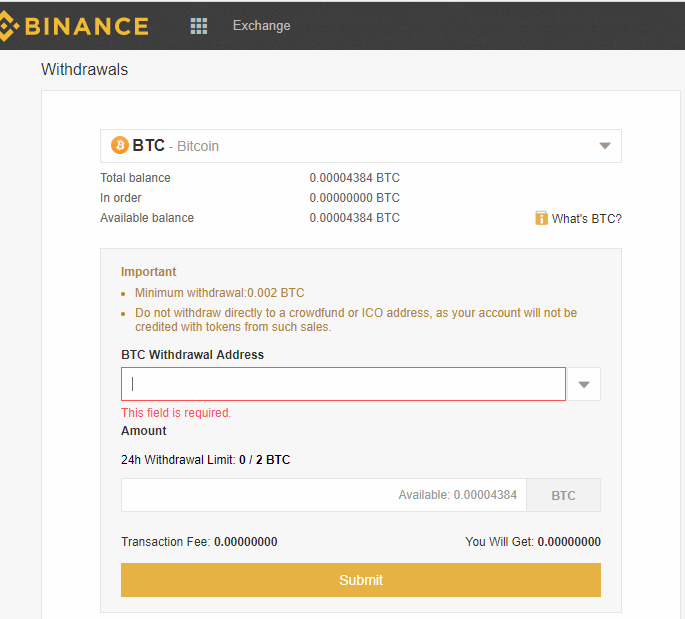Image resolution: width=685 pixels, height=619 pixels.
Task: Click the You Will Get 0.00000000 text
Action: pyautogui.click(x=533, y=542)
